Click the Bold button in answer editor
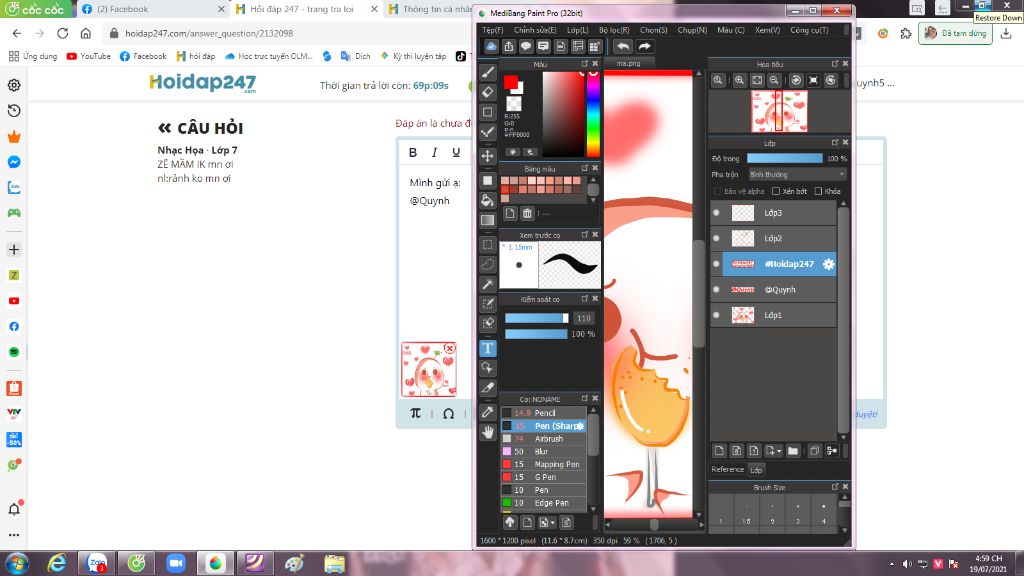This screenshot has height=576, width=1024. 413,152
